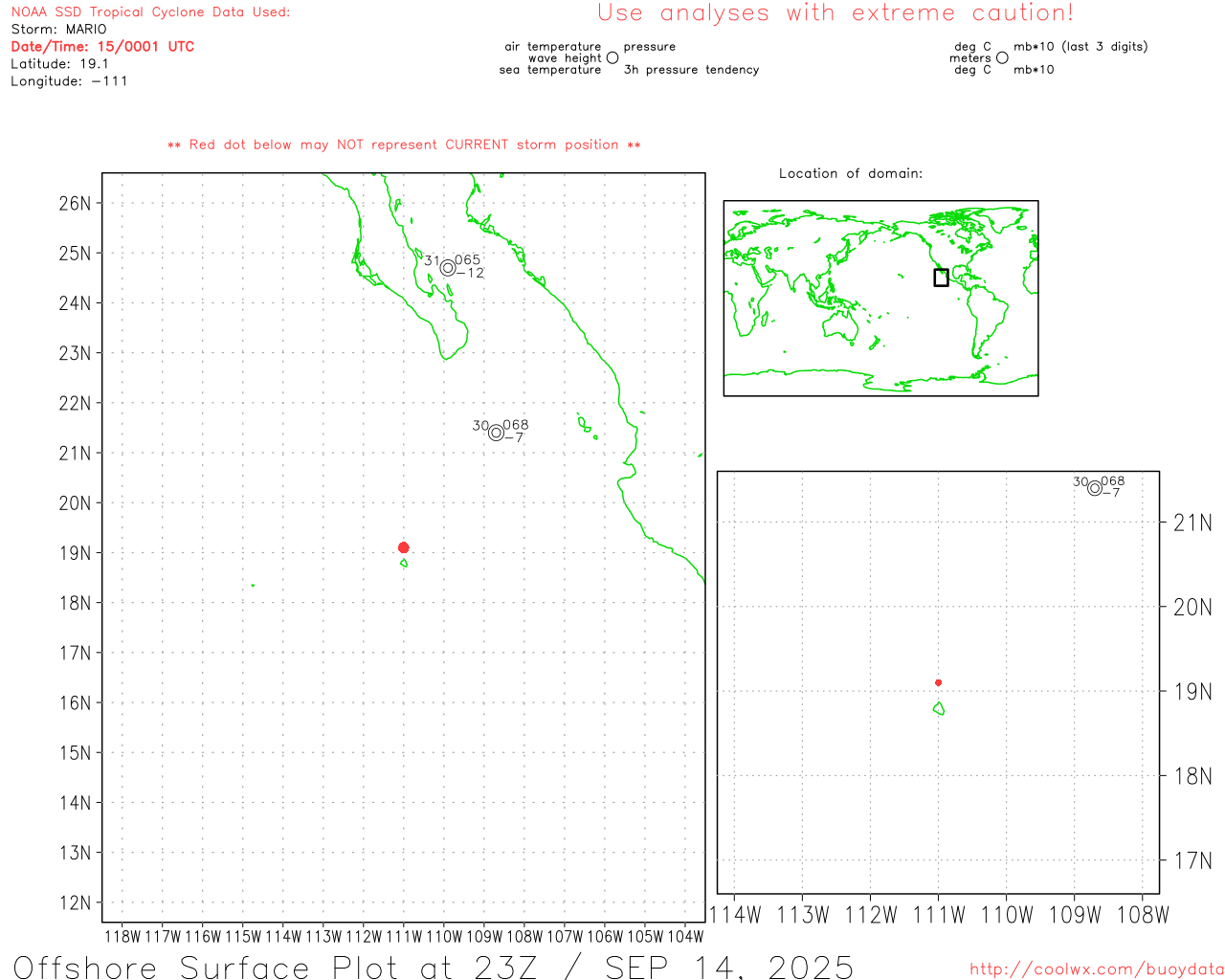Screen dimensions: 1225x980
Task: Click 'Longitude: -111' text
Action: (69, 81)
